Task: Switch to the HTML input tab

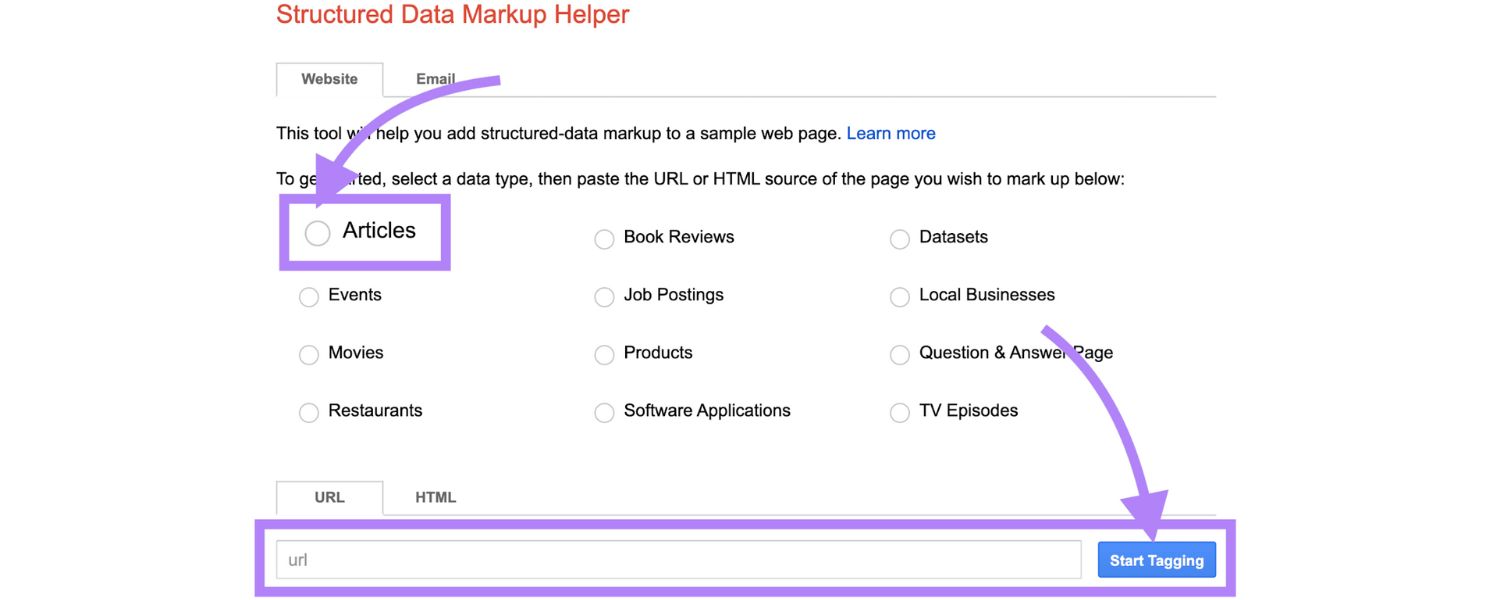Action: point(436,497)
